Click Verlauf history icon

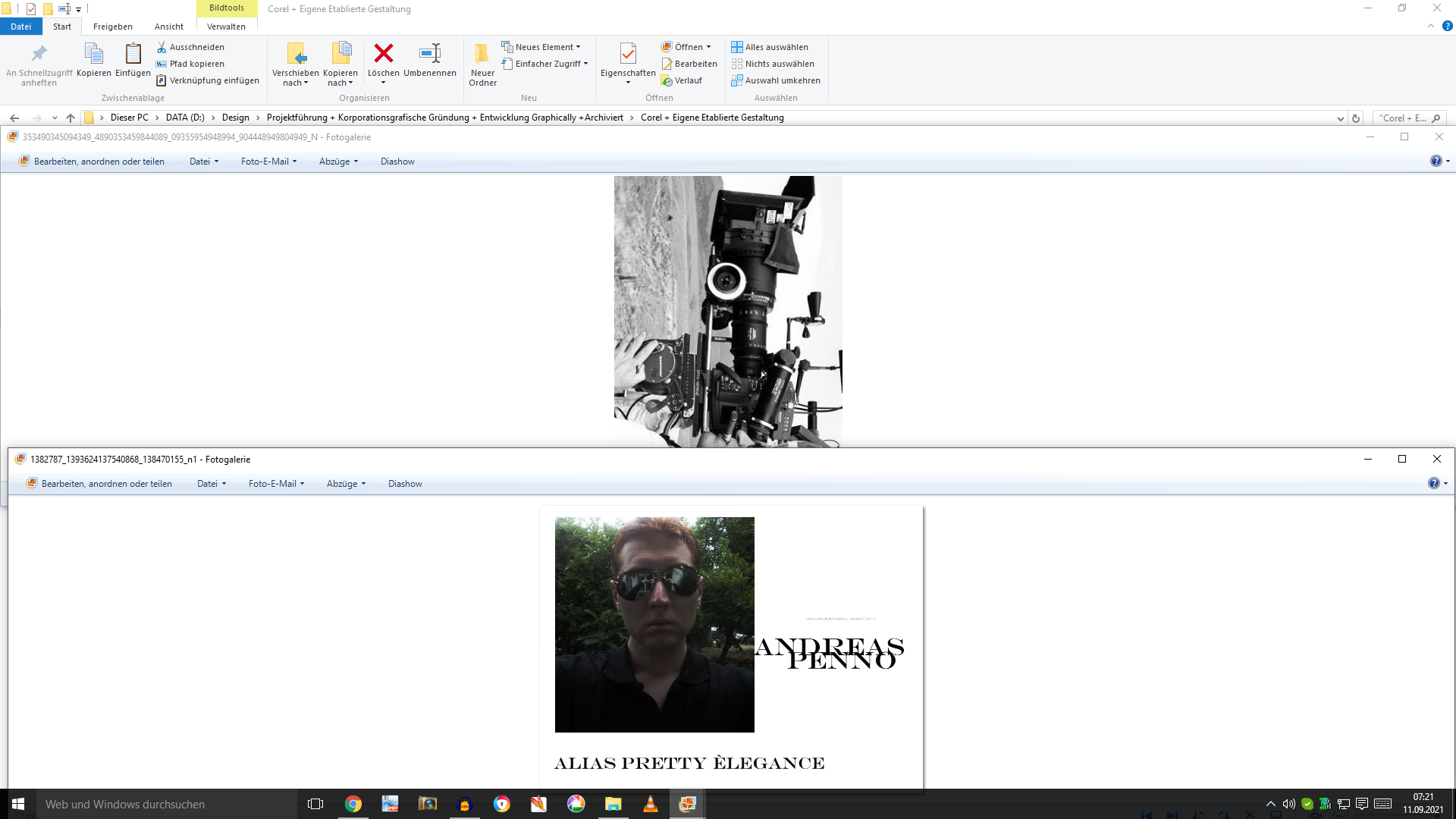[667, 80]
